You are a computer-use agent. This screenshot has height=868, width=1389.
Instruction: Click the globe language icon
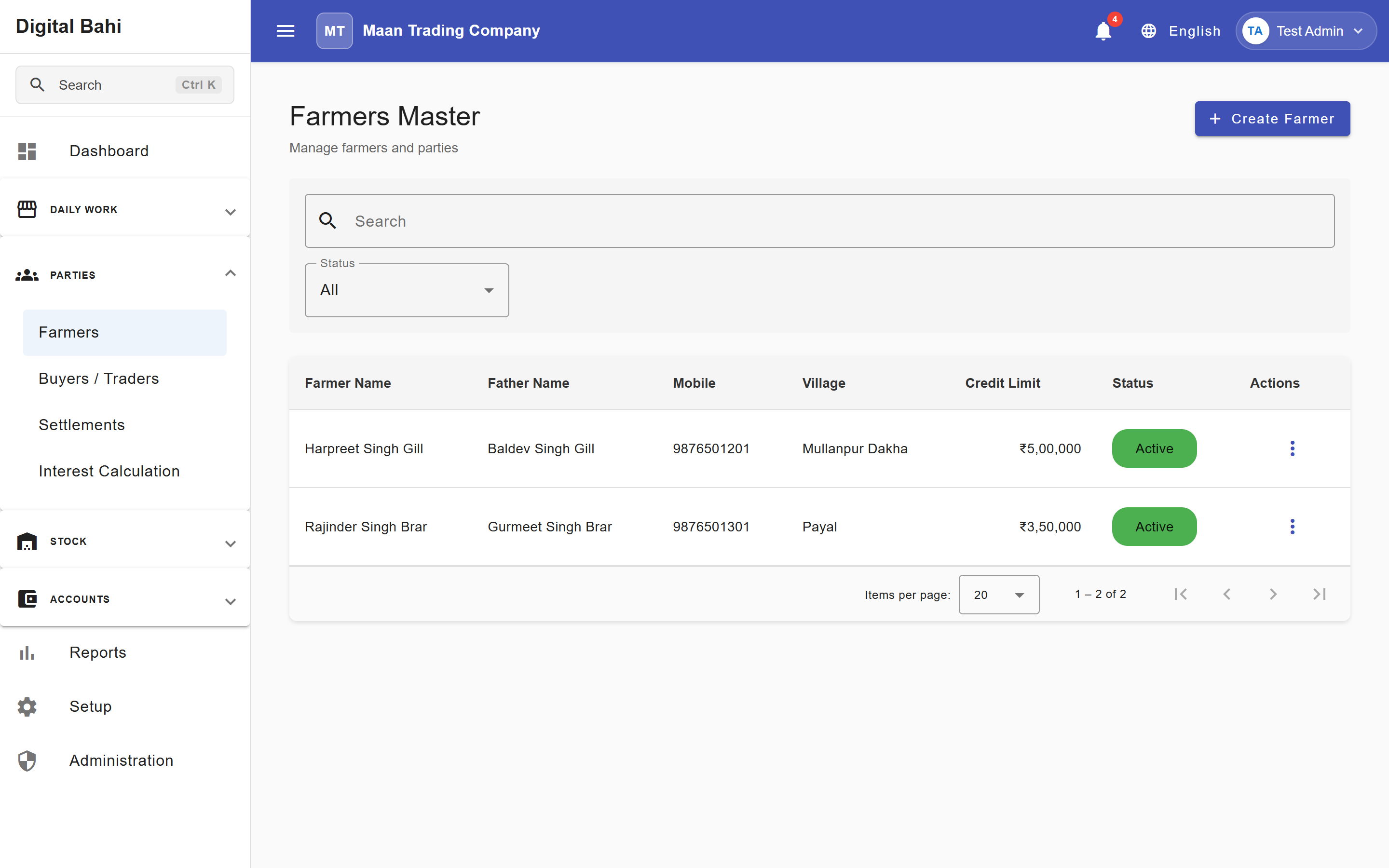pyautogui.click(x=1148, y=31)
